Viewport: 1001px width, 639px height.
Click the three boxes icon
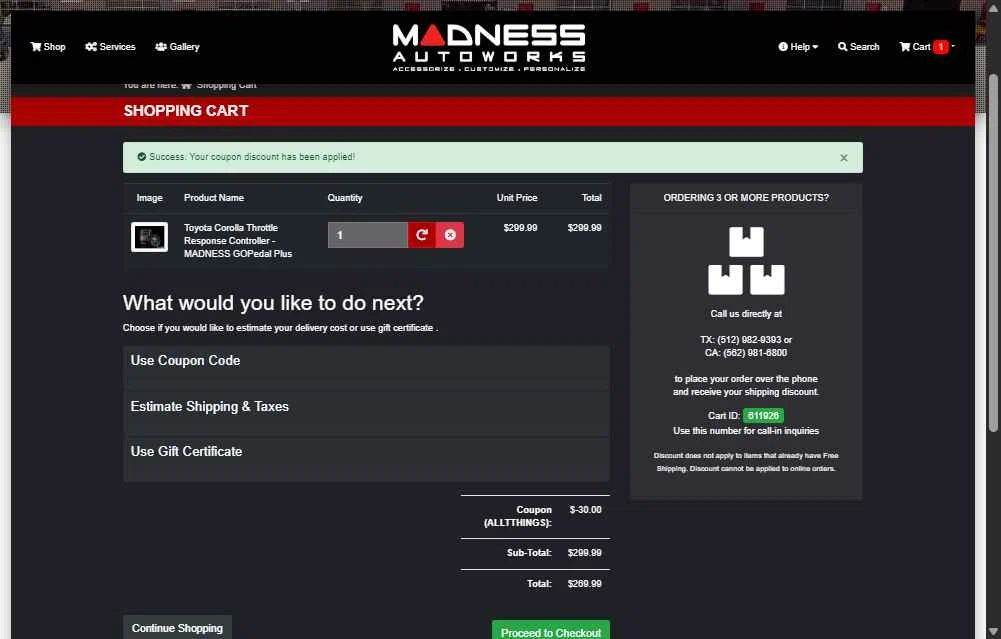(x=746, y=260)
